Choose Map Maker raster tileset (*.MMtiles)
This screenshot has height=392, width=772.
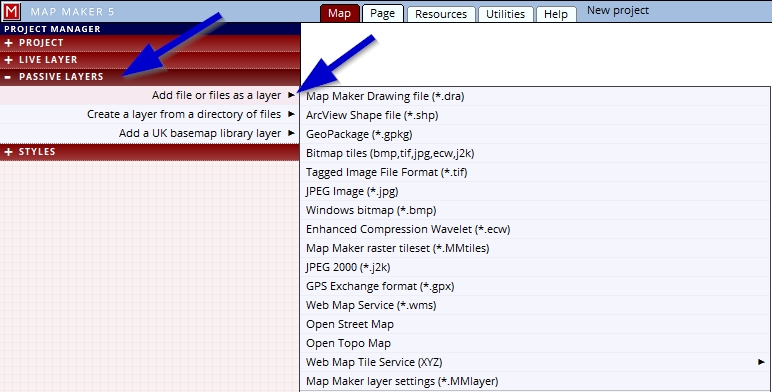point(535,248)
